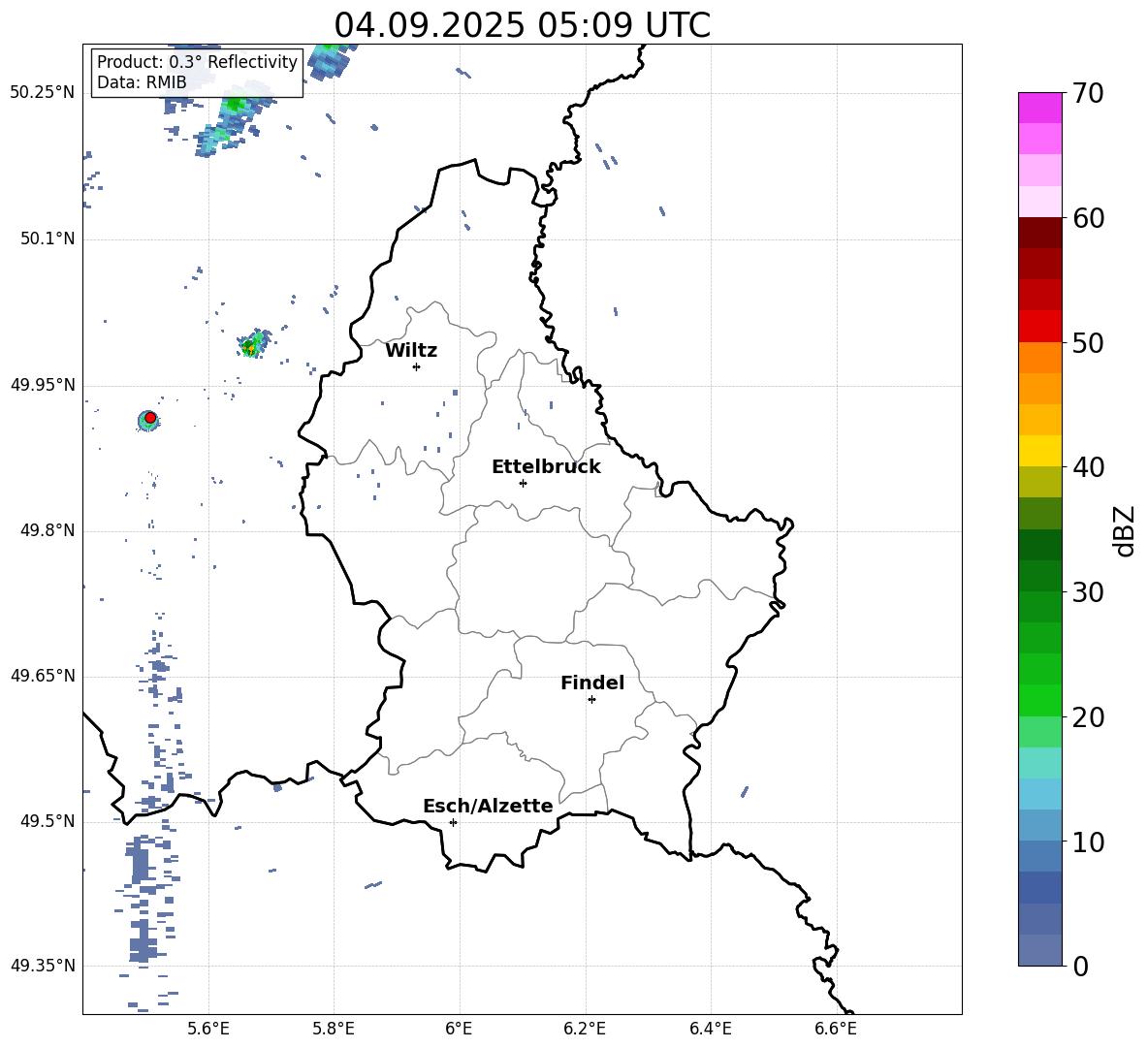Click the cross marker below Ettelbruck
This screenshot has height=1048, width=1148.
coord(523,483)
